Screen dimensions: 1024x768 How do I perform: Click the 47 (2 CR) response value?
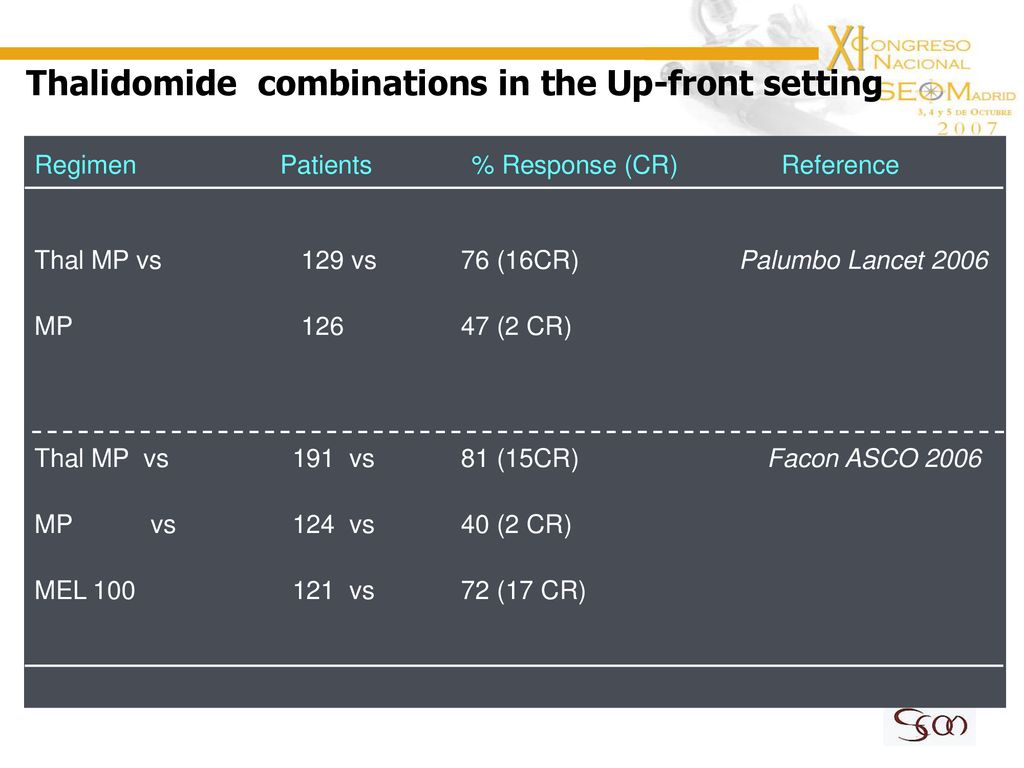[516, 327]
